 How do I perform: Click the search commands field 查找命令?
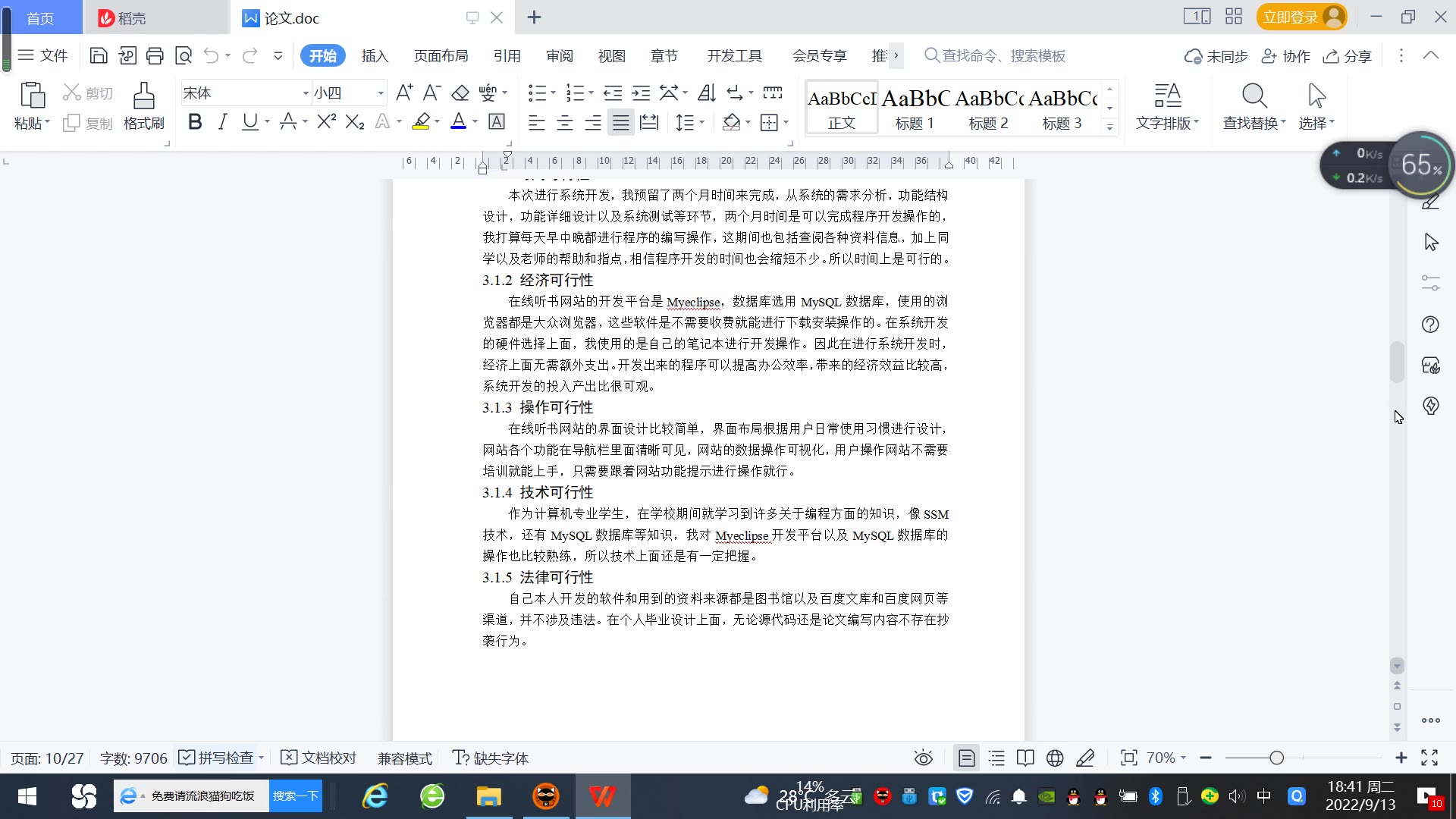[1003, 56]
